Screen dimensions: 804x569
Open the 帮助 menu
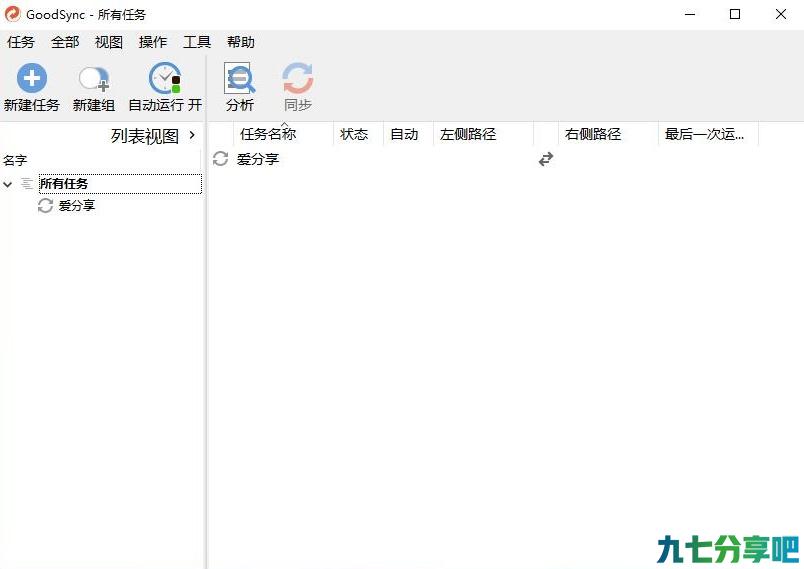pyautogui.click(x=241, y=42)
